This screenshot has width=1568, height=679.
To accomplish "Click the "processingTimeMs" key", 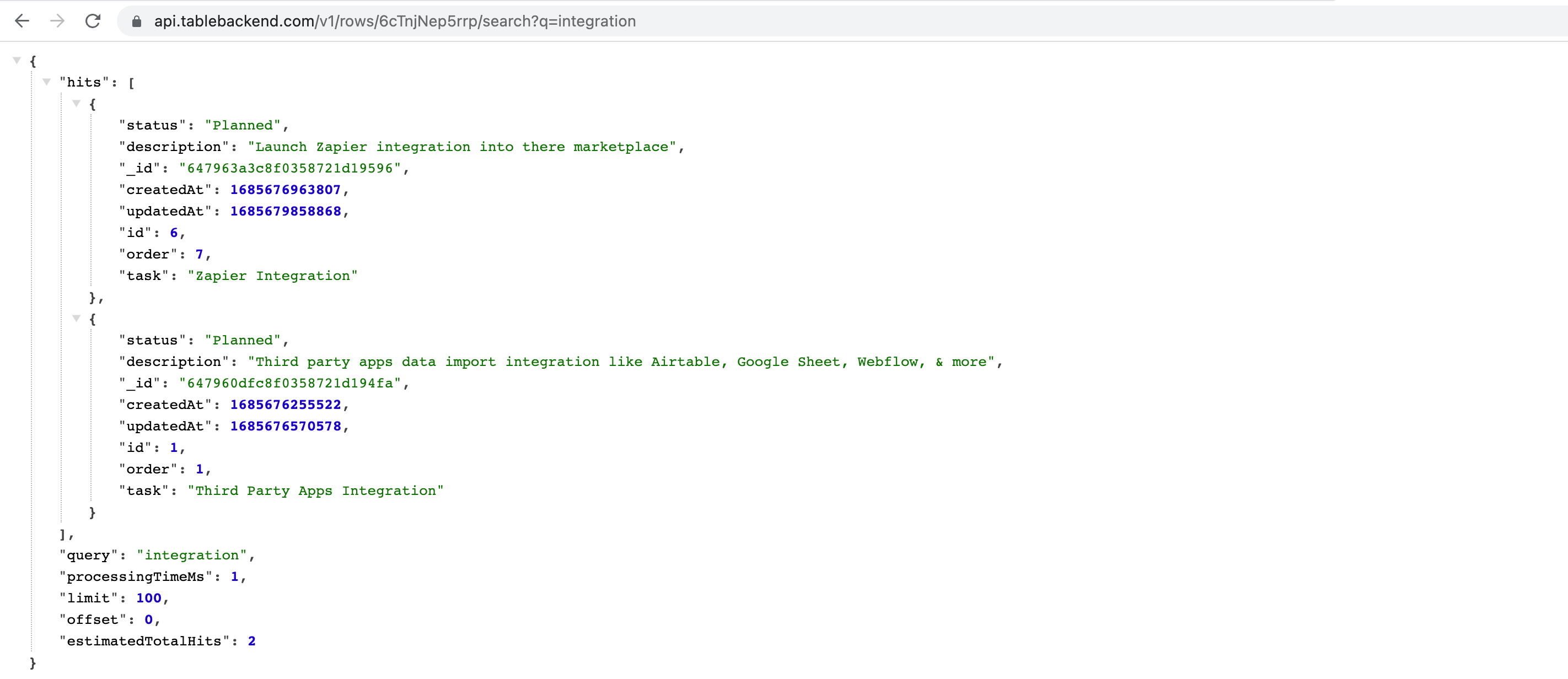I will click(135, 576).
